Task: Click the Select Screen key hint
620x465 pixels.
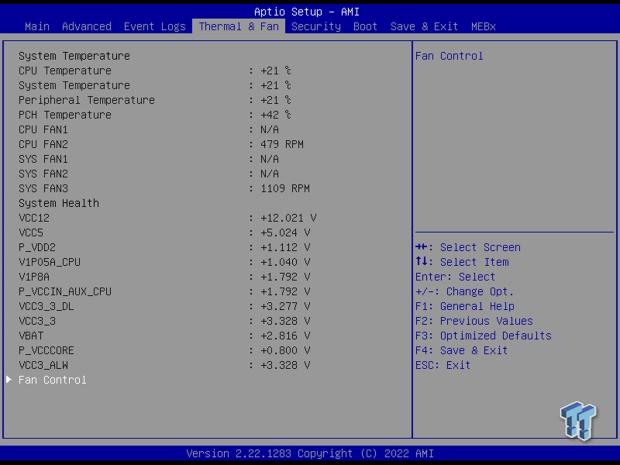Action: [x=468, y=248]
